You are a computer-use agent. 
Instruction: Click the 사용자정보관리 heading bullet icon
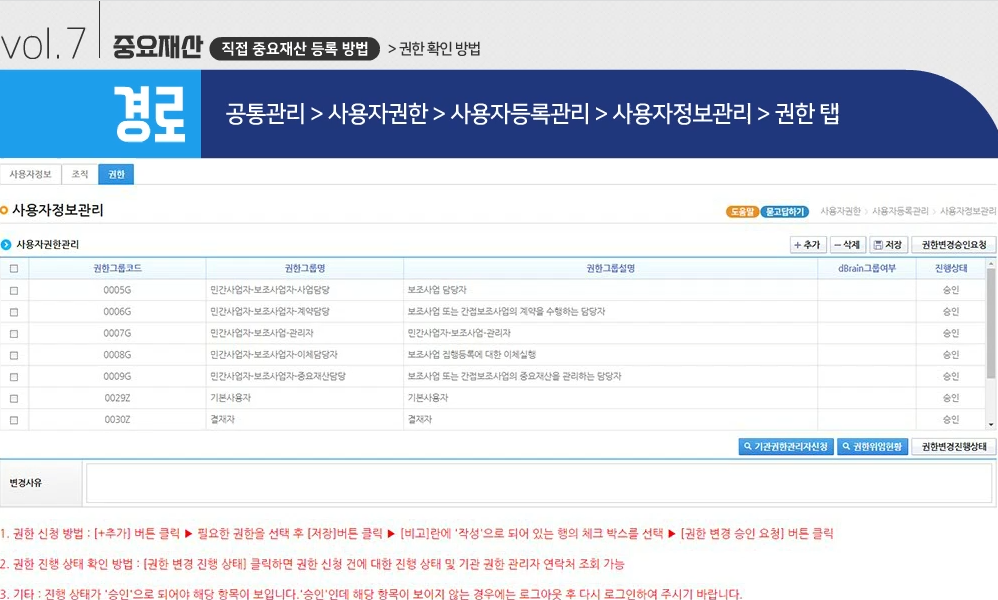pos(4,211)
